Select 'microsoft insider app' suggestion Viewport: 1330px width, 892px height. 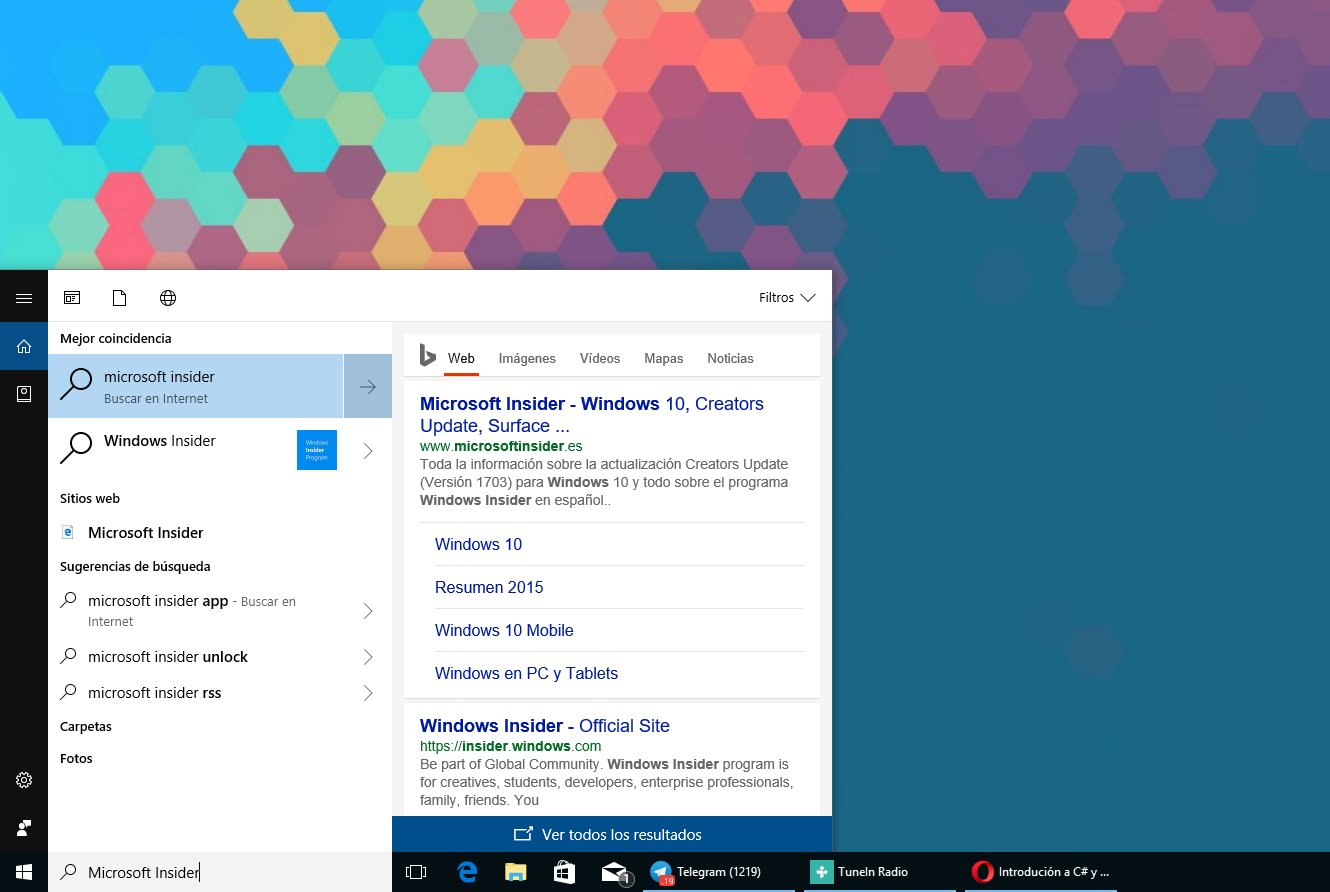(196, 611)
